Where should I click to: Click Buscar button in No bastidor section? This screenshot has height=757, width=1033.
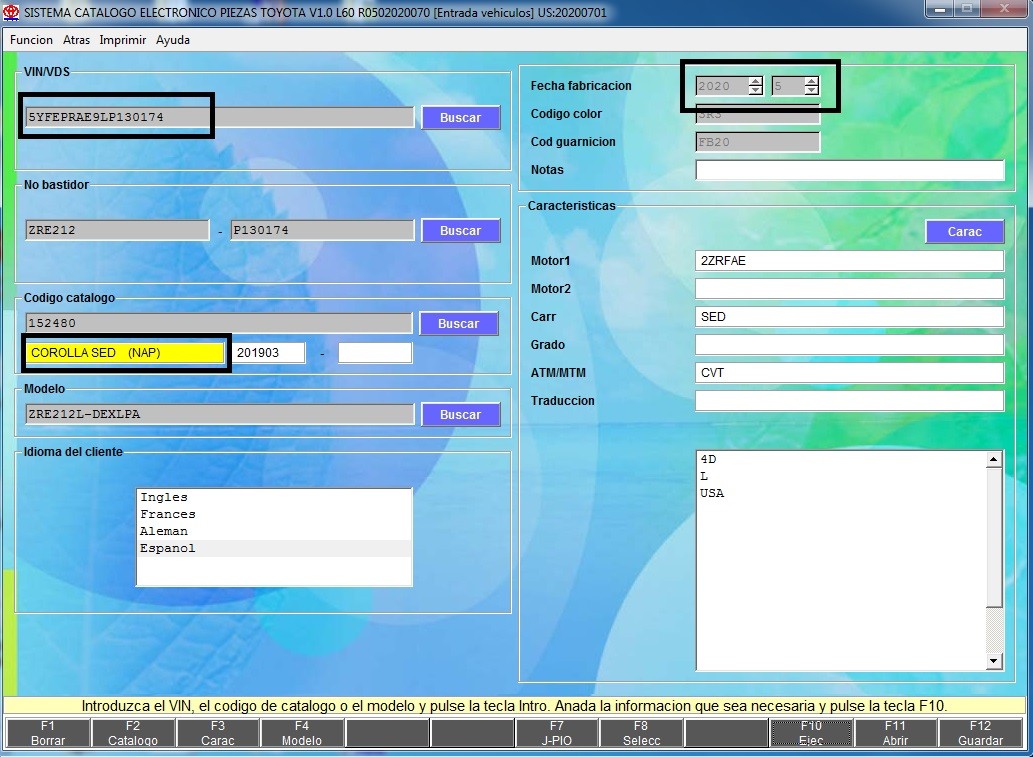tap(460, 231)
